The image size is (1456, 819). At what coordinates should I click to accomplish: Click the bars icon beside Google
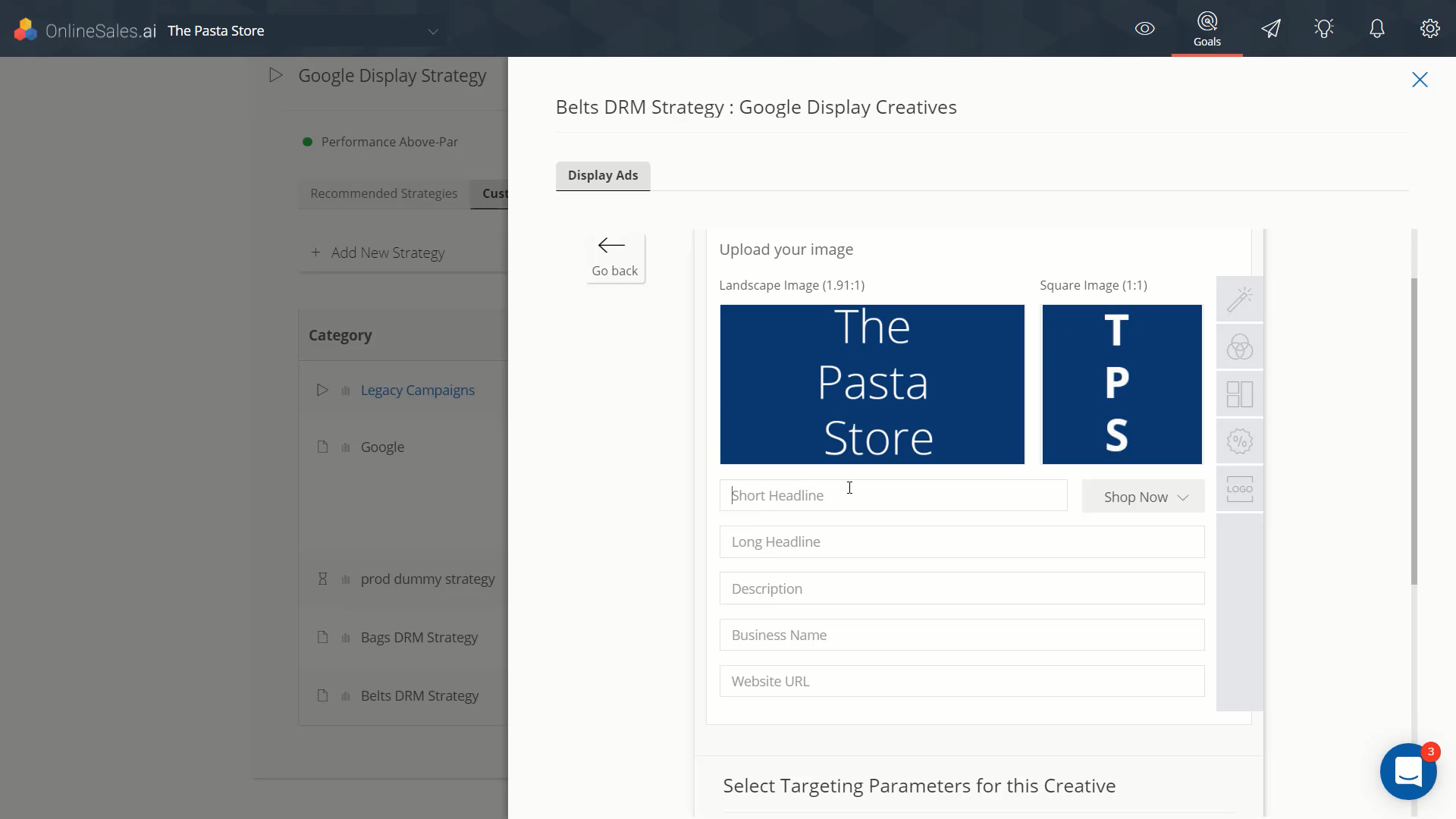(346, 447)
